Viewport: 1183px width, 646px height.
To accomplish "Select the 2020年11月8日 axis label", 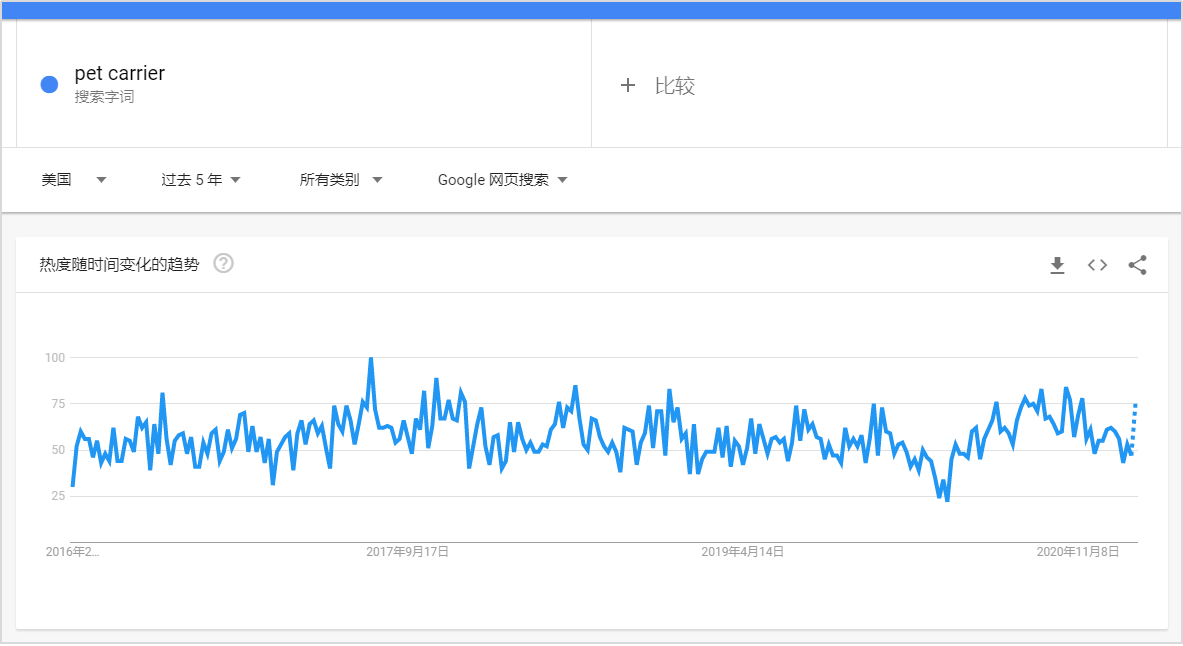I will pyautogui.click(x=1077, y=552).
